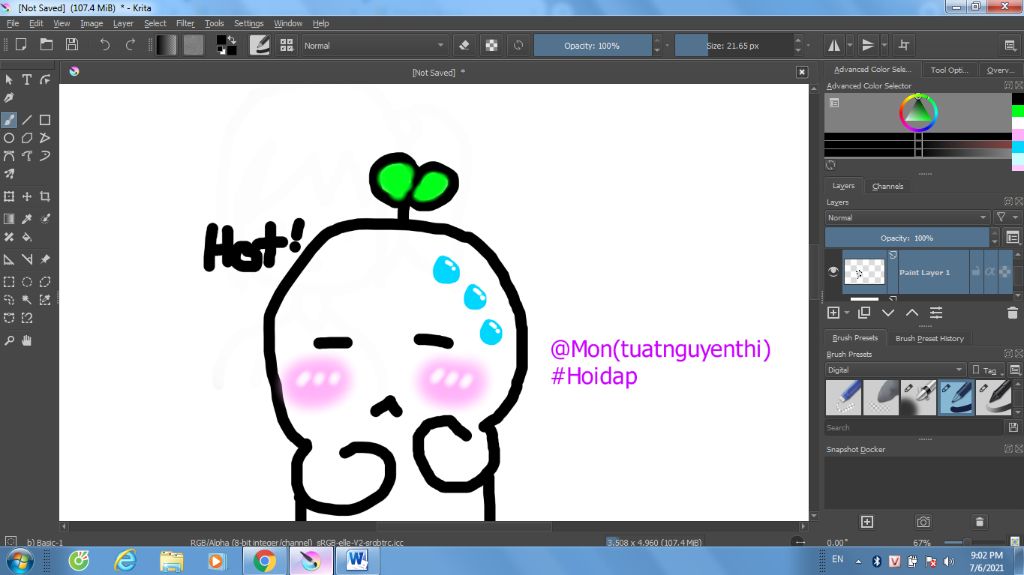The height and width of the screenshot is (575, 1024).
Task: Toggle vertical mirror mode
Action: pyautogui.click(x=868, y=45)
